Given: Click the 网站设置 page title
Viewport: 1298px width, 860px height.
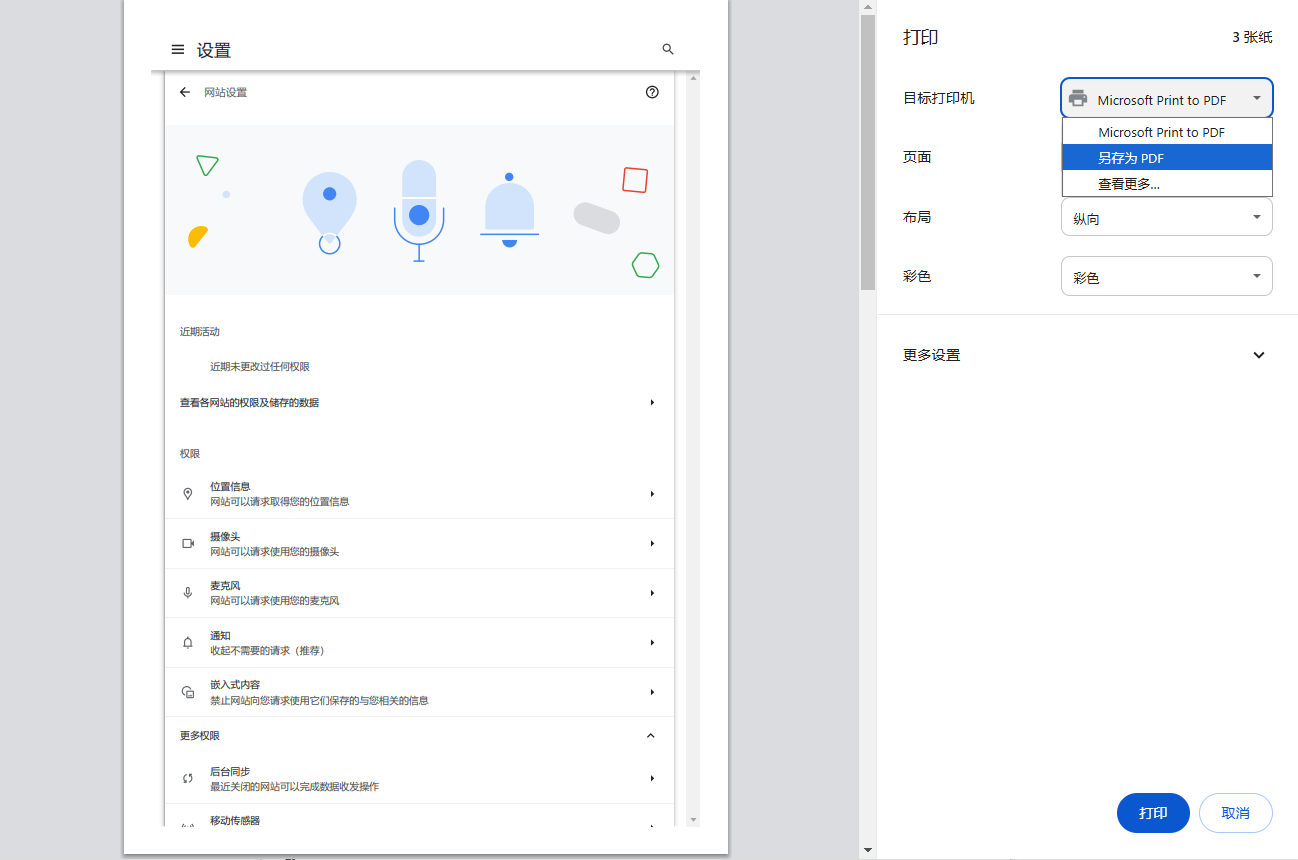Looking at the screenshot, I should 225,92.
